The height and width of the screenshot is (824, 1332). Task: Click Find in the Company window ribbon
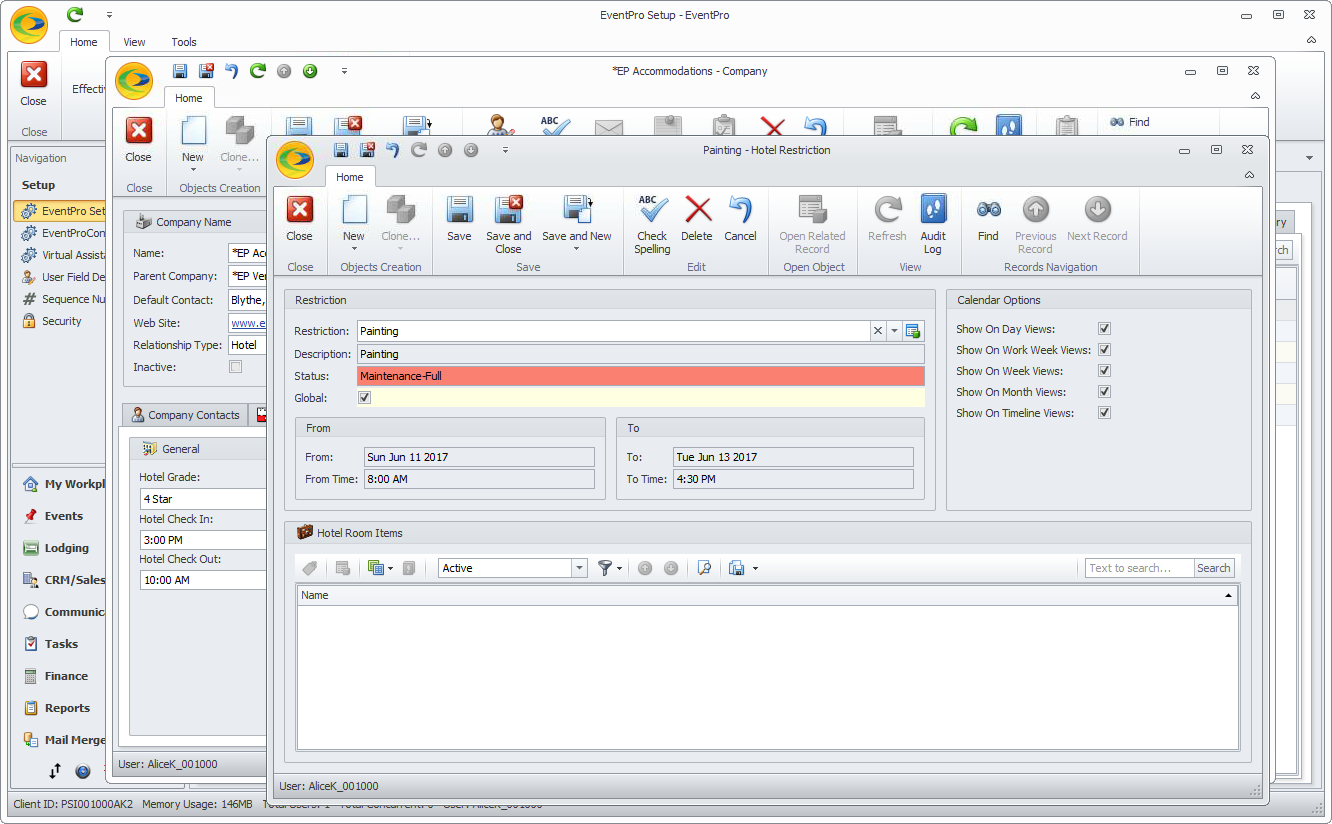click(x=1130, y=122)
